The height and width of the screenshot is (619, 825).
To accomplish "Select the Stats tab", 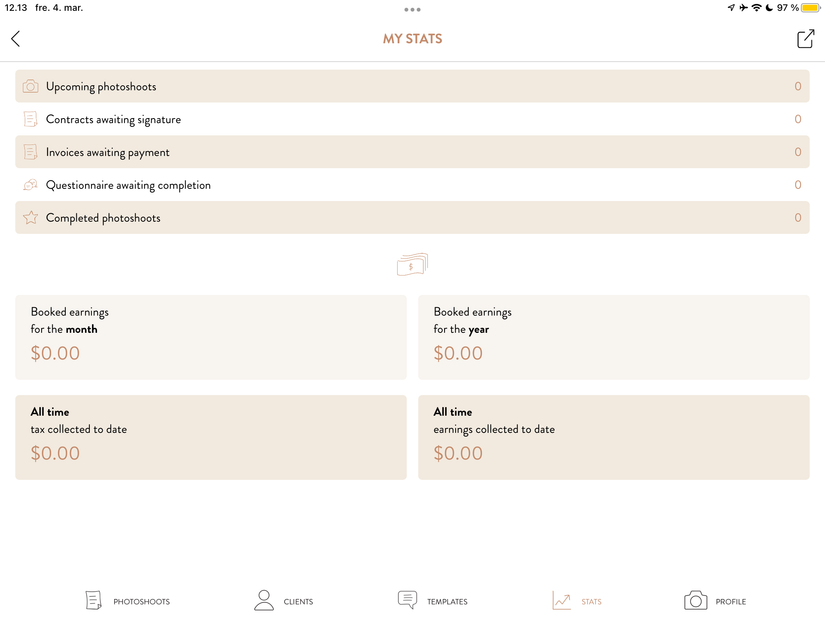I will 577,601.
